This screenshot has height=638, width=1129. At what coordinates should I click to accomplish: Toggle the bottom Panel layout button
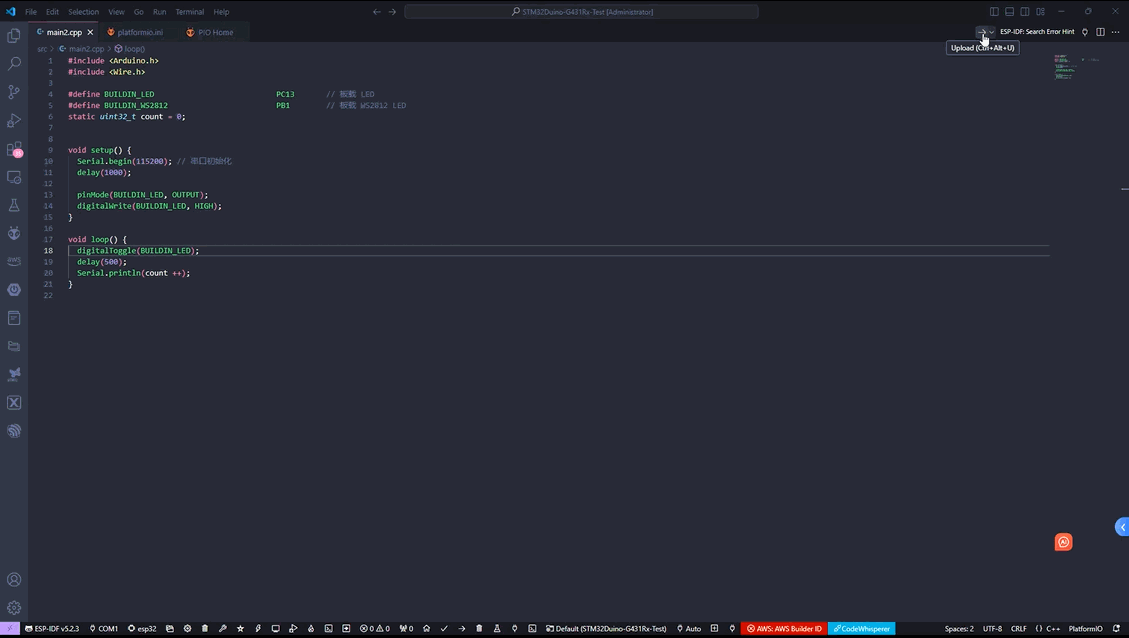point(1010,12)
